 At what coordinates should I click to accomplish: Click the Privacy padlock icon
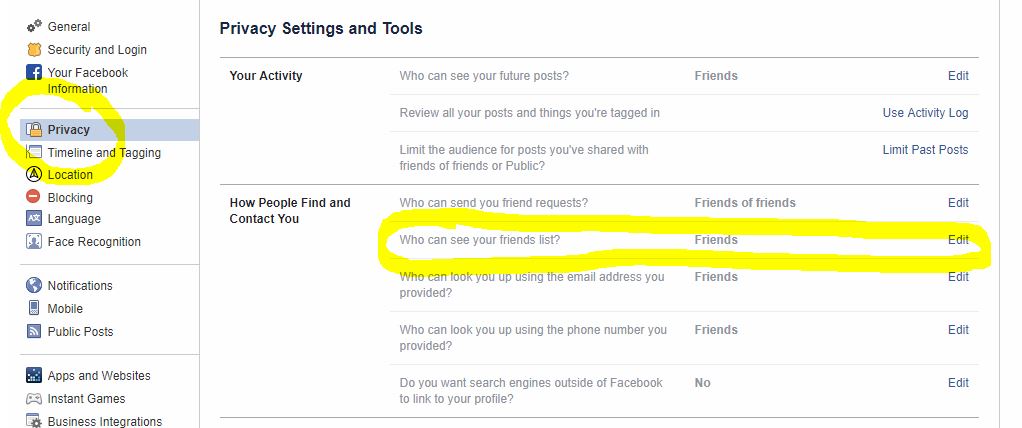click(34, 129)
